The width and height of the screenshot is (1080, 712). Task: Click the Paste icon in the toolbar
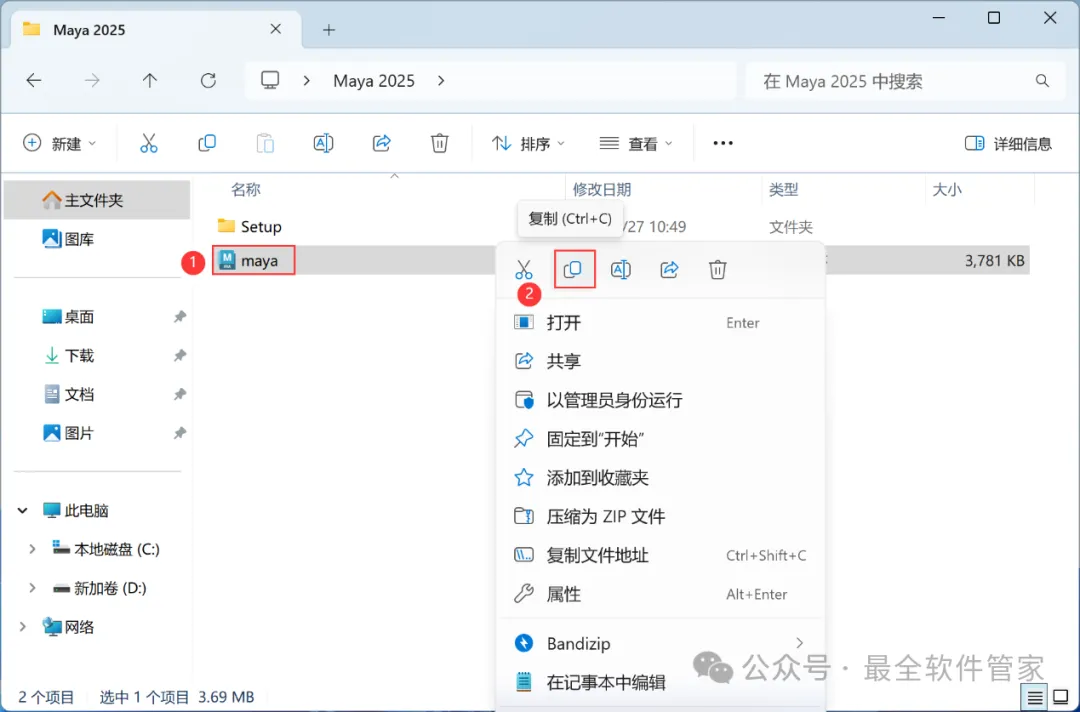[x=265, y=143]
